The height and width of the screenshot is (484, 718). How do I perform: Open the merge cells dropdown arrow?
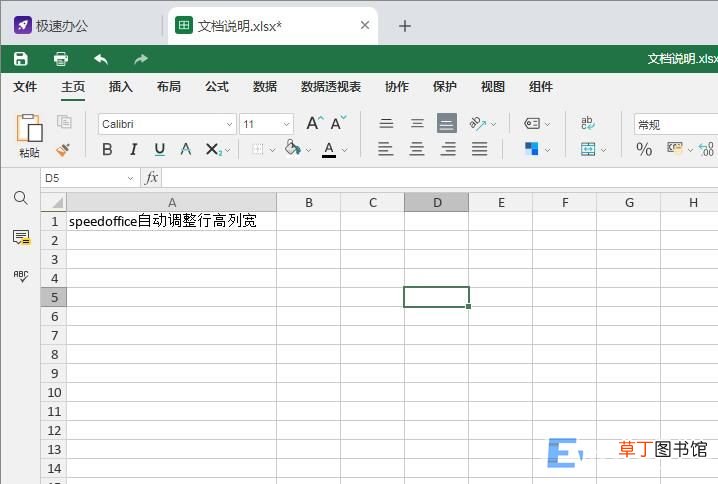coord(604,150)
